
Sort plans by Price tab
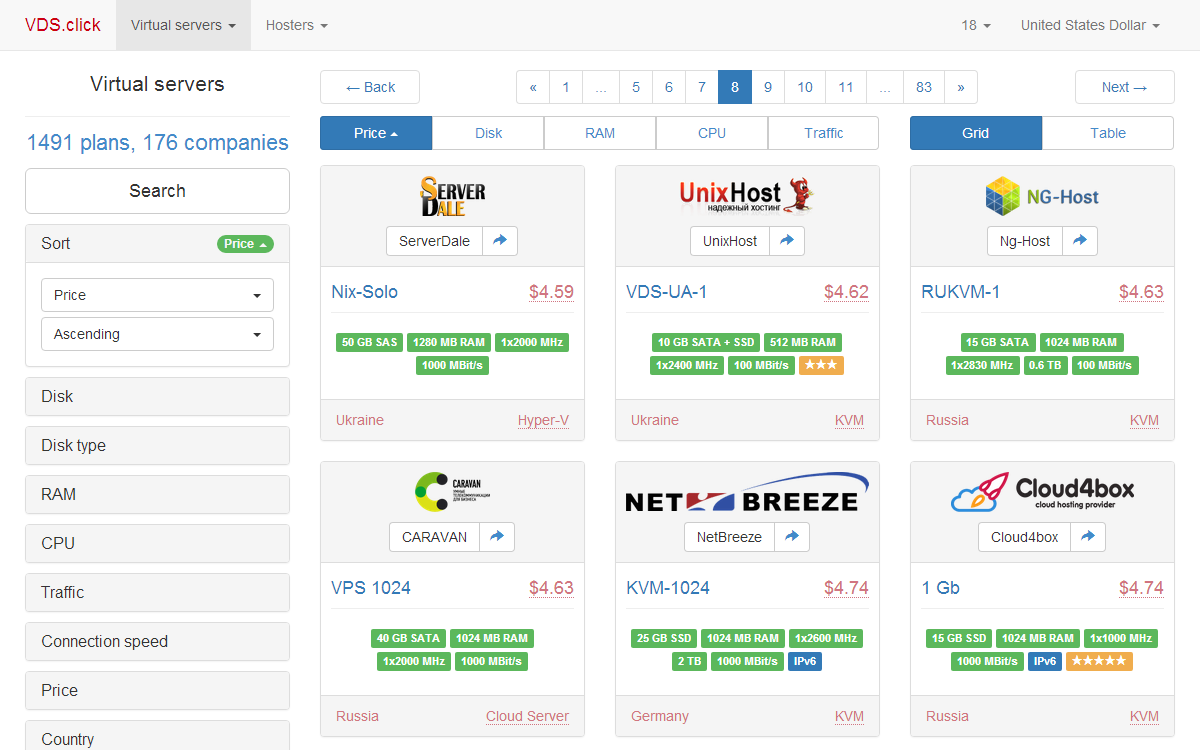pyautogui.click(x=376, y=133)
